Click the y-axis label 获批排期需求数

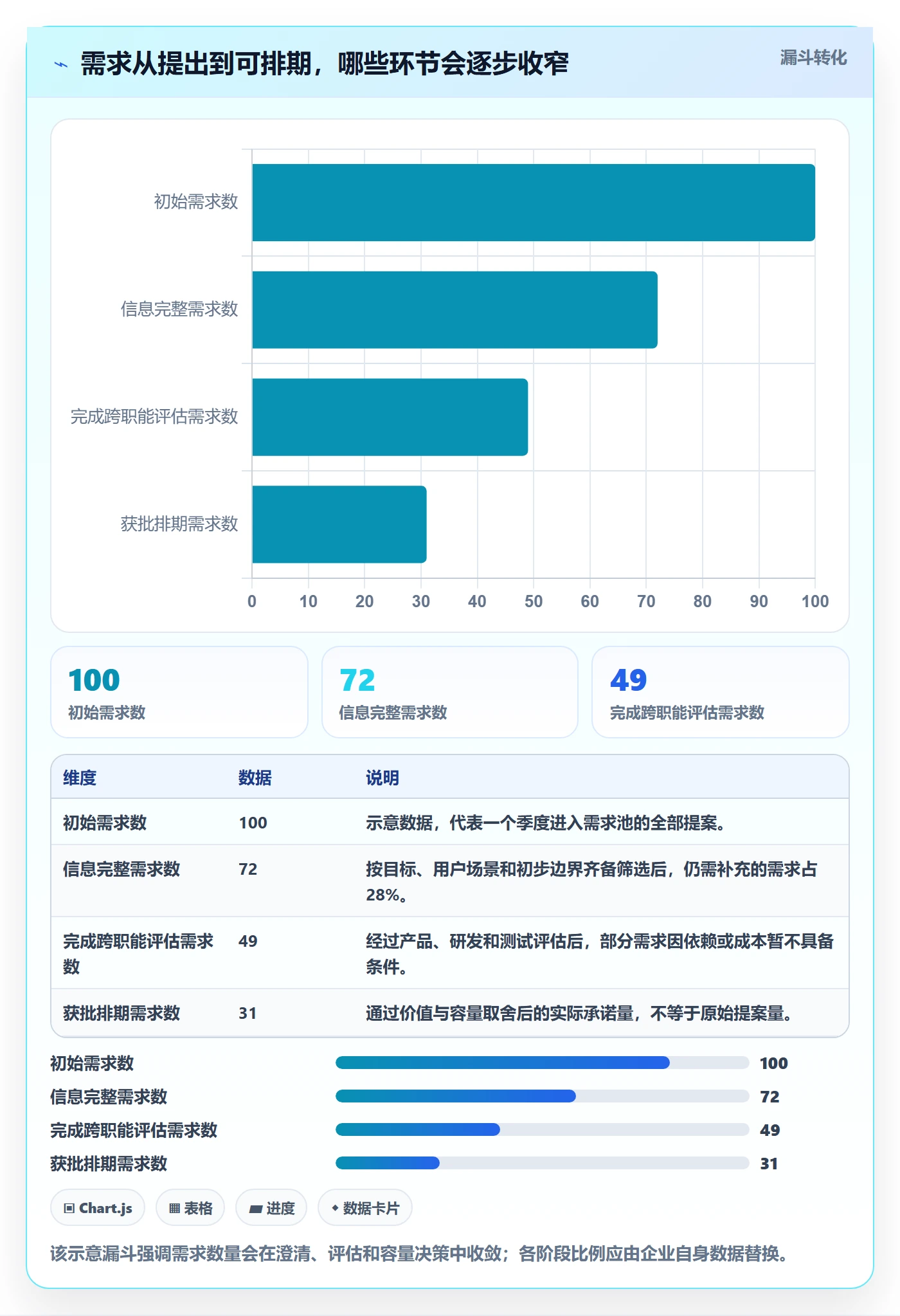pos(179,524)
